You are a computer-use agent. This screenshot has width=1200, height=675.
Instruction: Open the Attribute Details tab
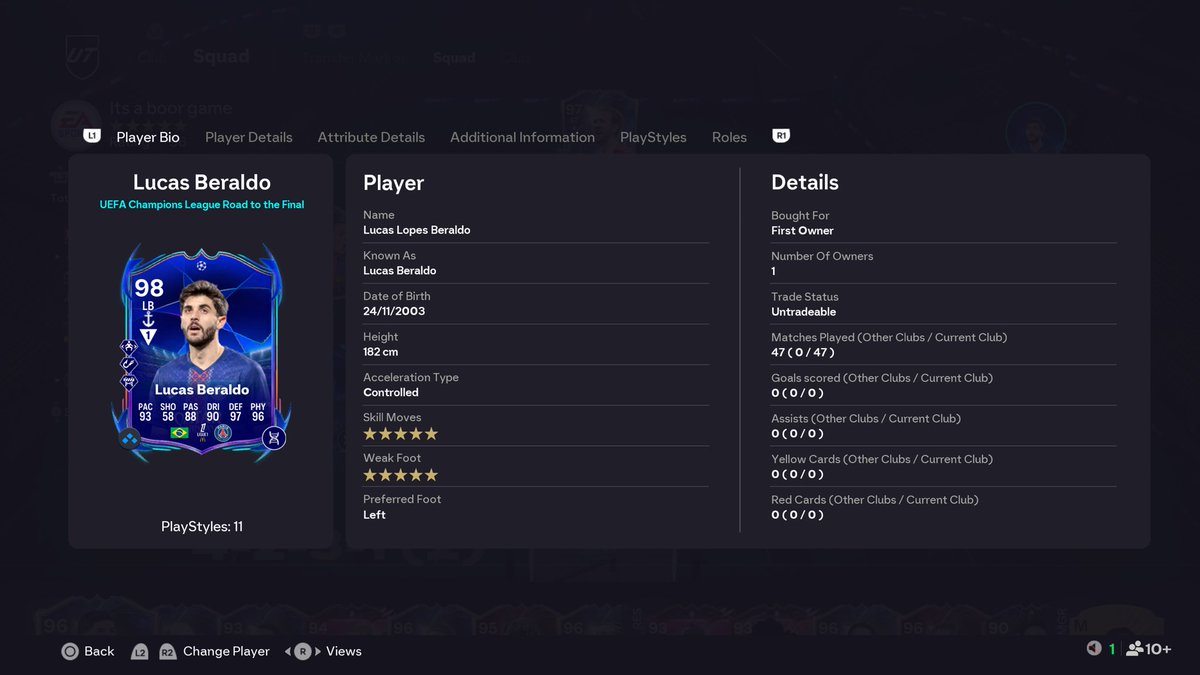371,137
